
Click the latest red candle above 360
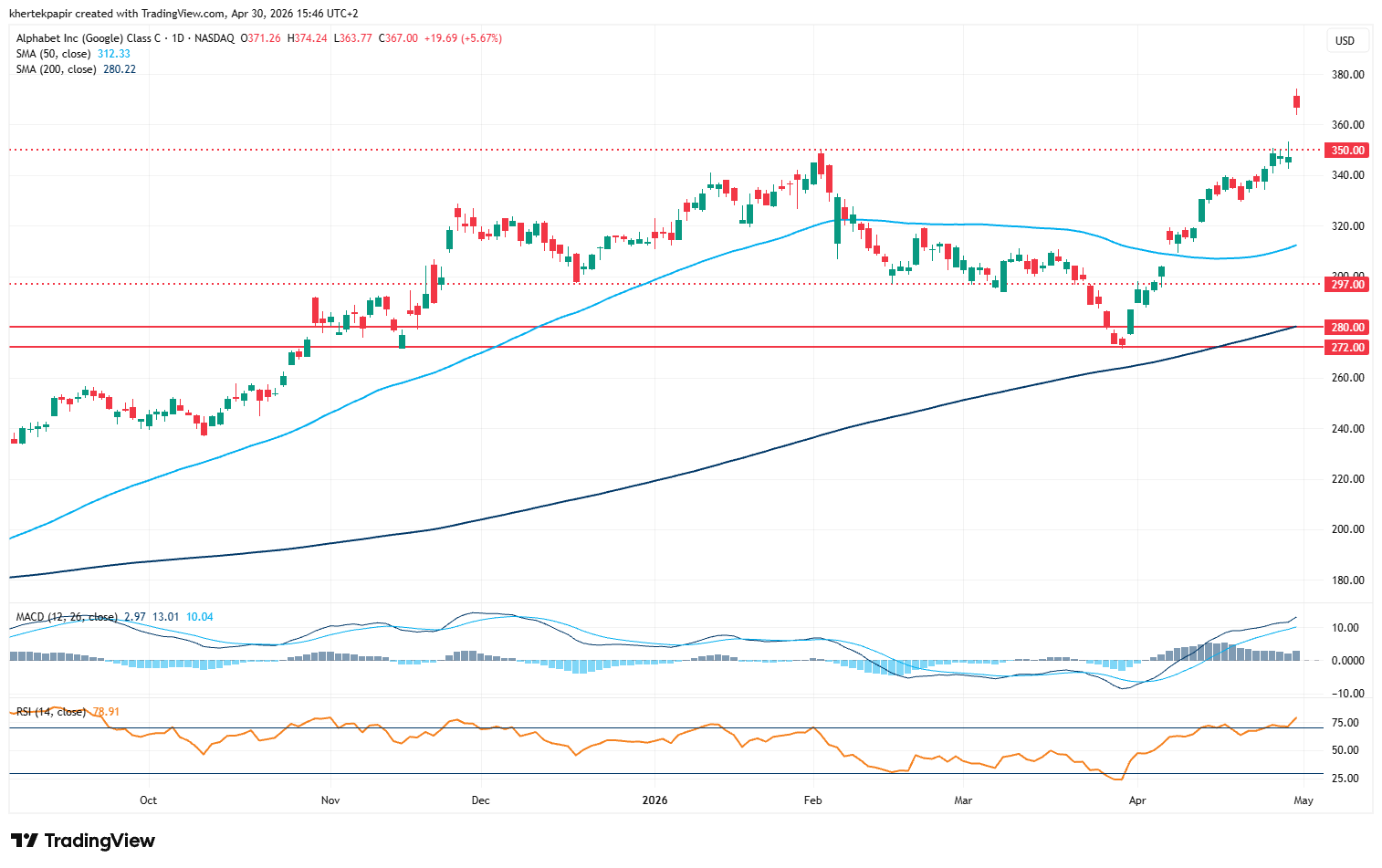click(1296, 102)
